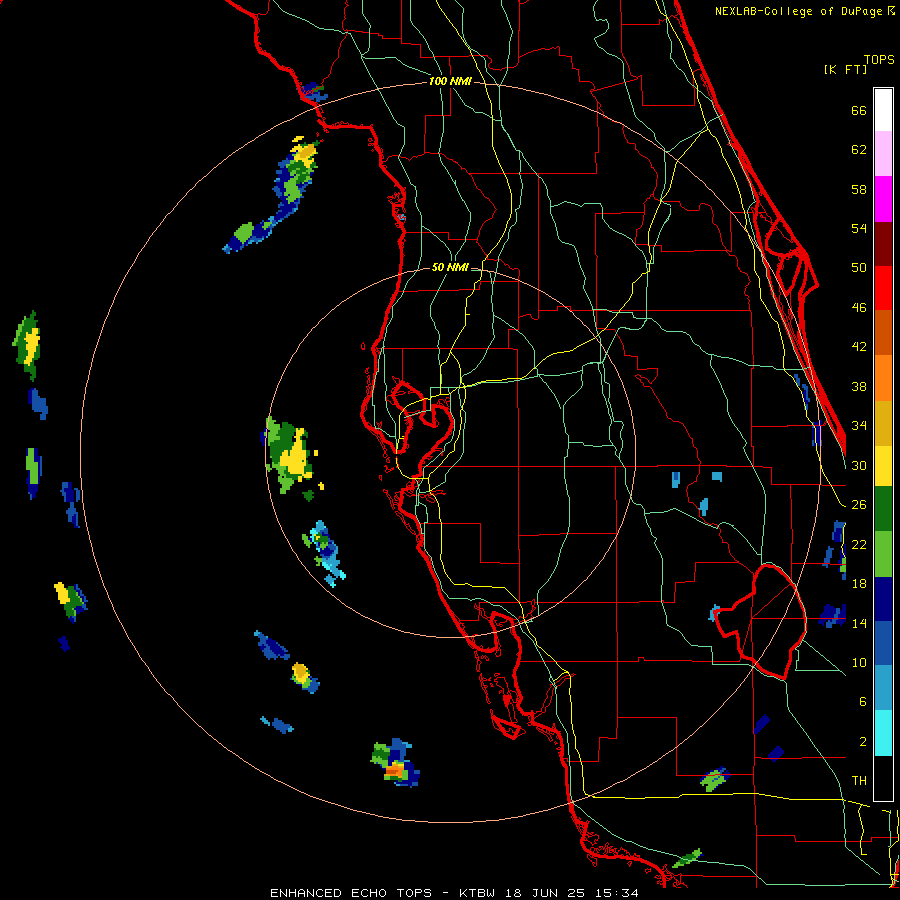Pick the cyan legend color band
The image size is (900, 900).
[883, 733]
